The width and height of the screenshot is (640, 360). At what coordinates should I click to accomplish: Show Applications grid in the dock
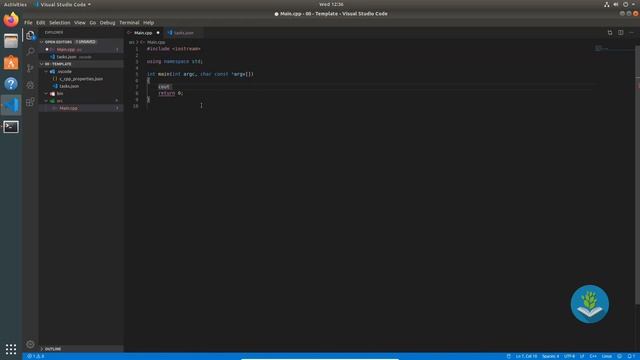point(11,349)
